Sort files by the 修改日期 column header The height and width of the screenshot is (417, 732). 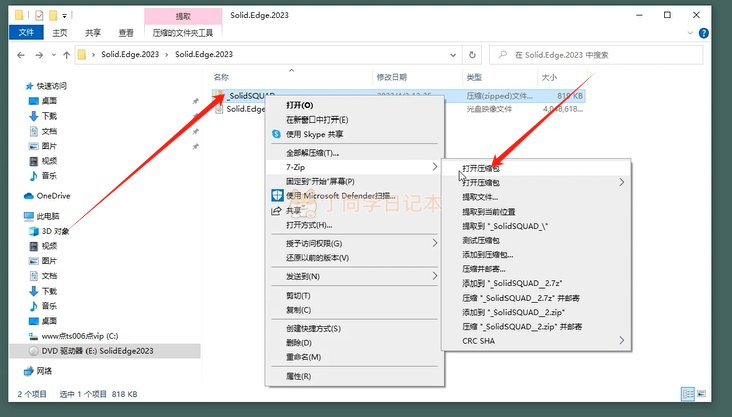(390, 77)
